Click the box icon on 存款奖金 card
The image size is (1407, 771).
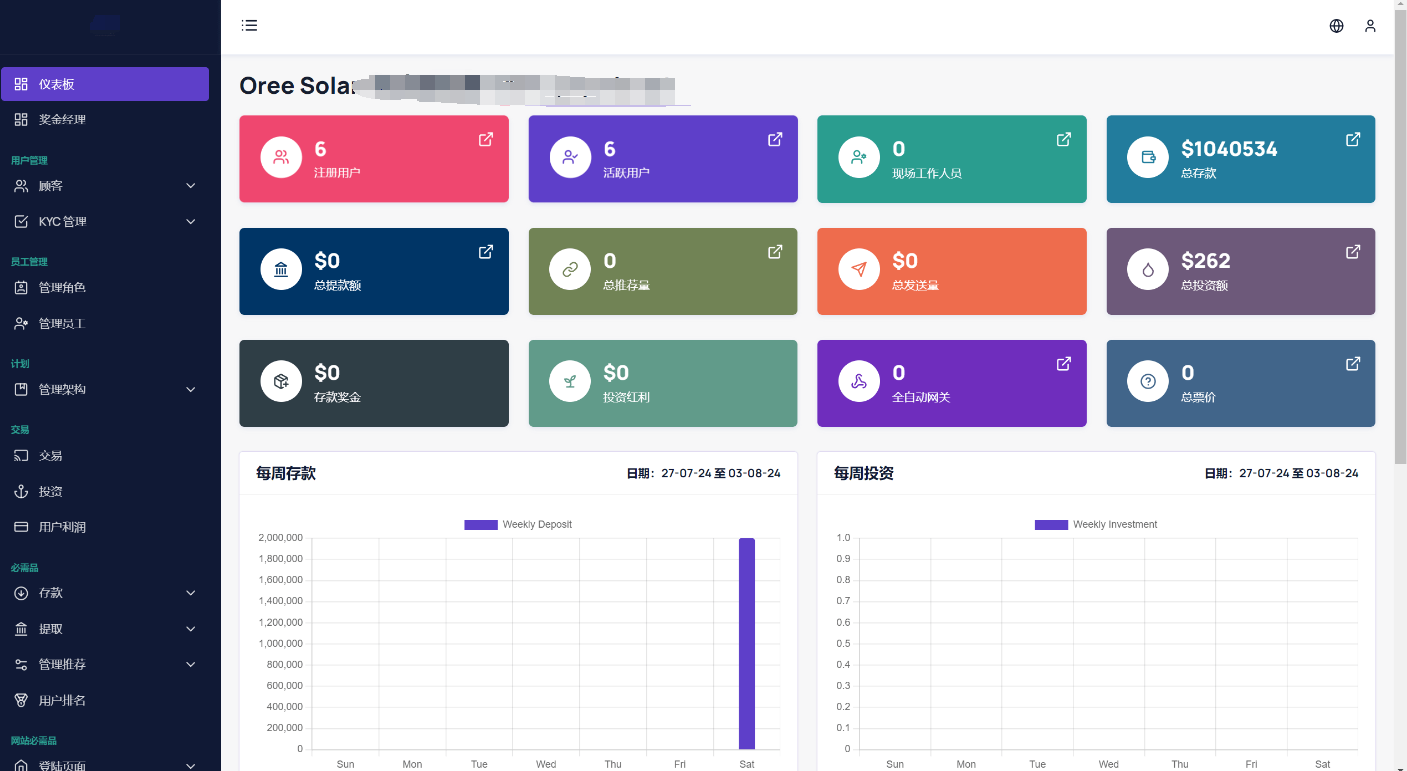point(281,381)
